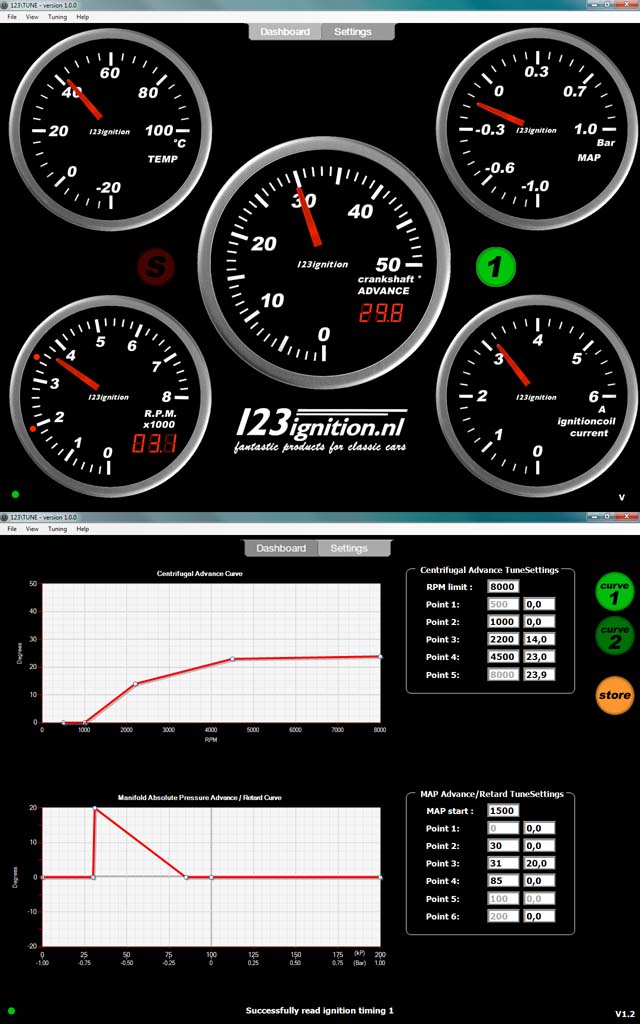Click Centrifugal Point 5 degrees field showing 23,9
The height and width of the screenshot is (1024, 640).
[x=539, y=675]
